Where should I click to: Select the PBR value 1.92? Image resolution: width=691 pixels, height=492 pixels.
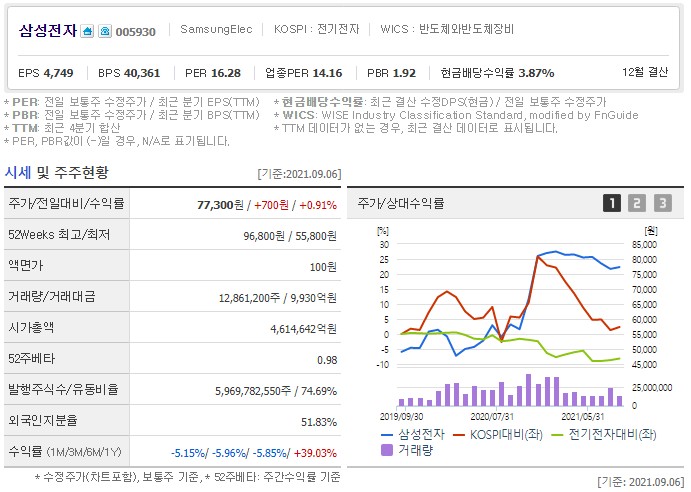point(404,73)
